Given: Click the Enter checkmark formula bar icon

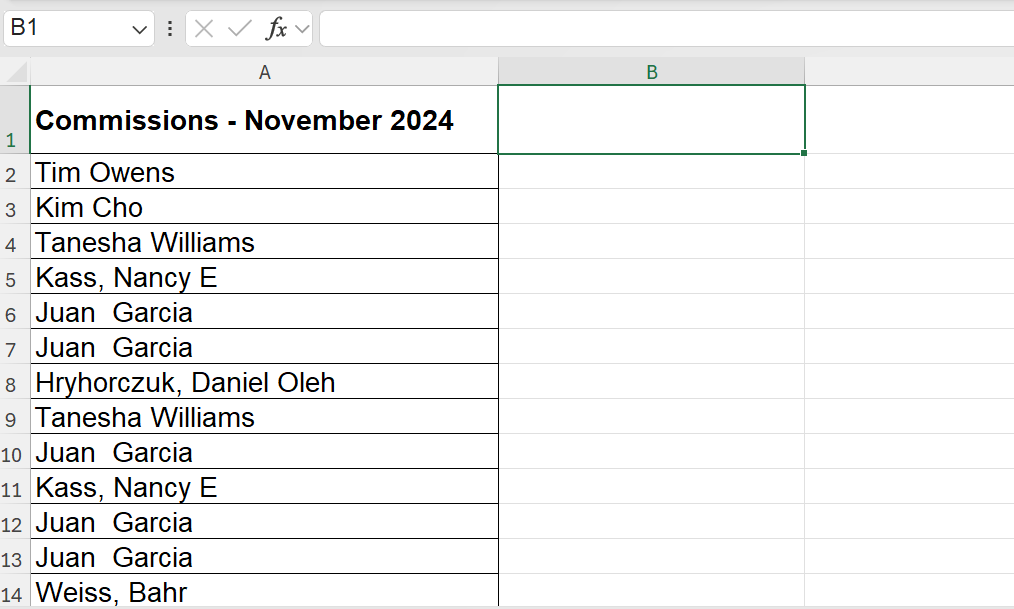Looking at the screenshot, I should point(239,28).
